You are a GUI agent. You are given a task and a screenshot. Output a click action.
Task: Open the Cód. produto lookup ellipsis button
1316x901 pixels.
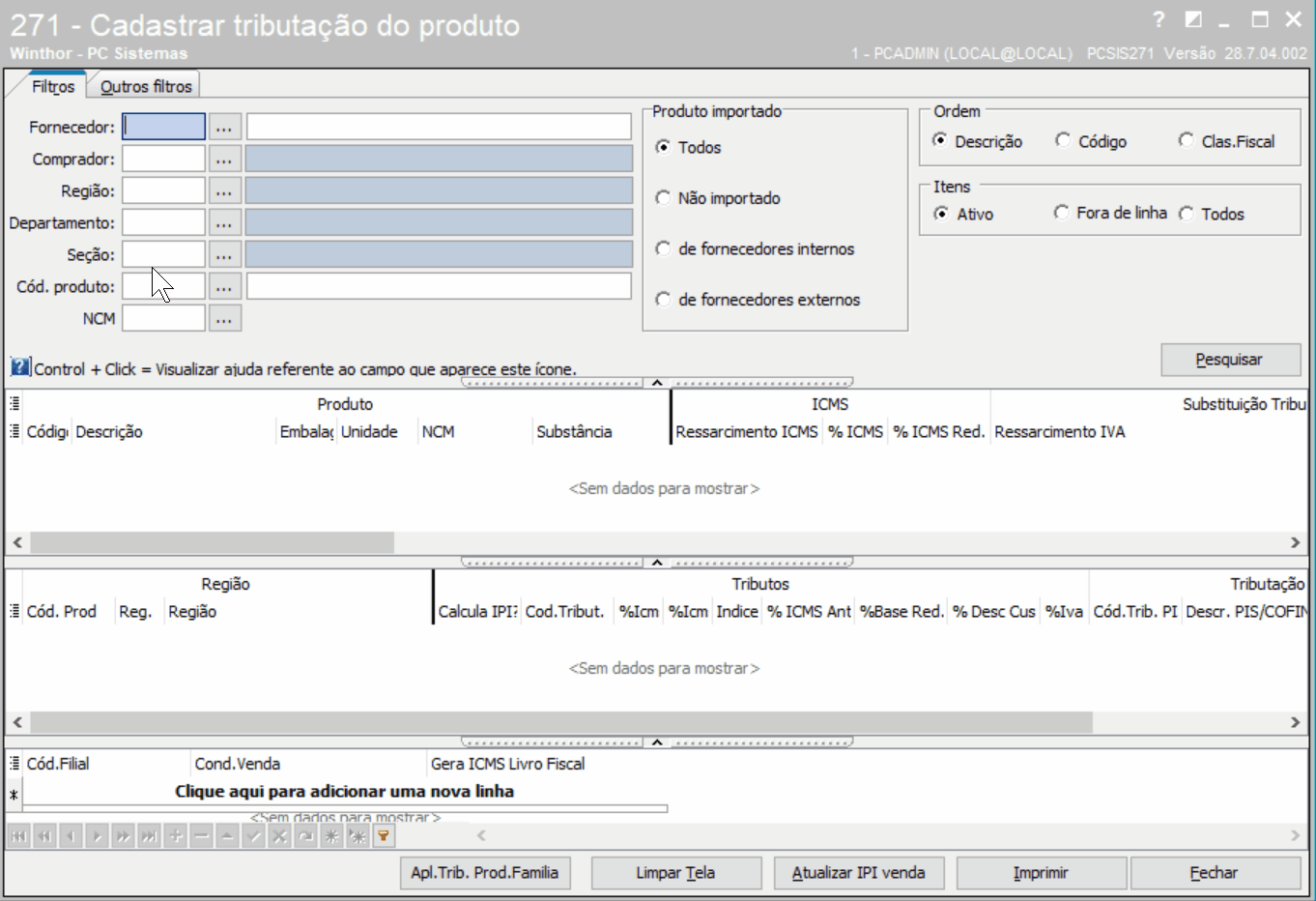(x=224, y=286)
